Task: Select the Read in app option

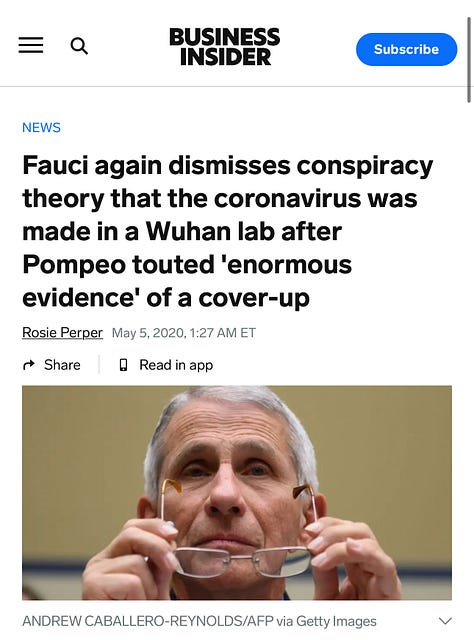Action: pyautogui.click(x=176, y=365)
